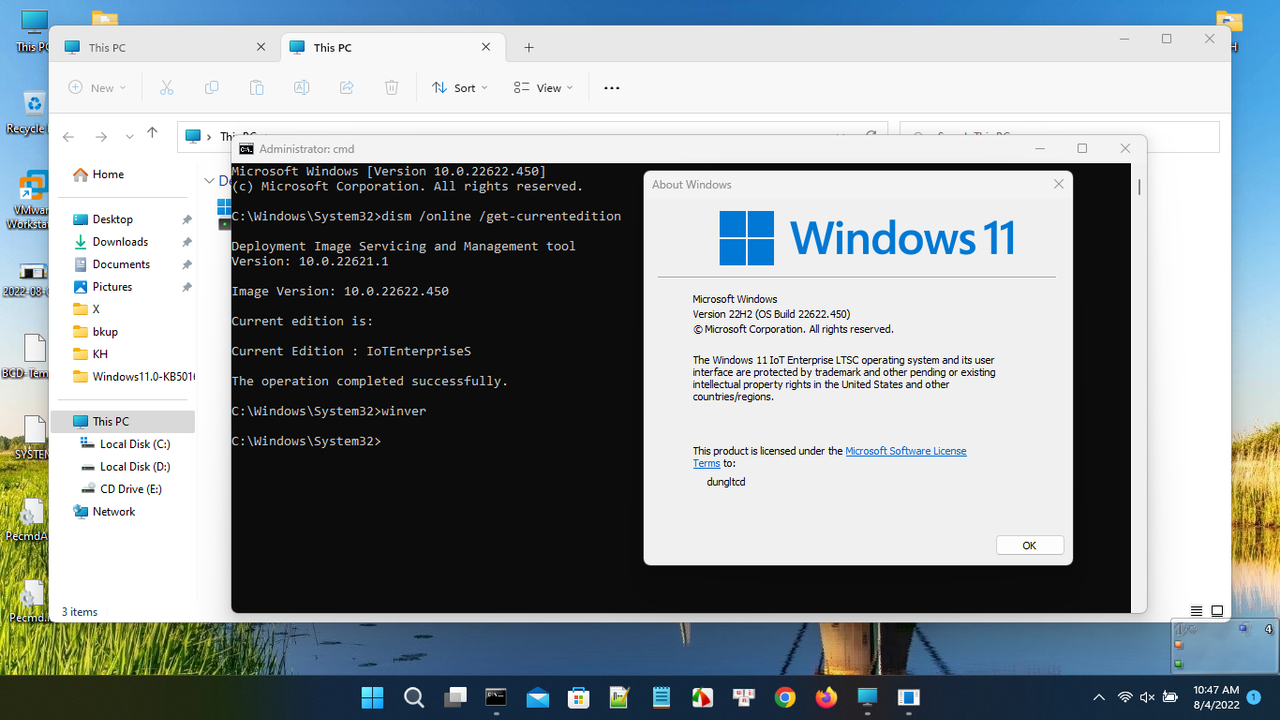Screen dimensions: 1280x720
Task: Select Local Disk (D:) in sidebar
Action: pos(135,467)
